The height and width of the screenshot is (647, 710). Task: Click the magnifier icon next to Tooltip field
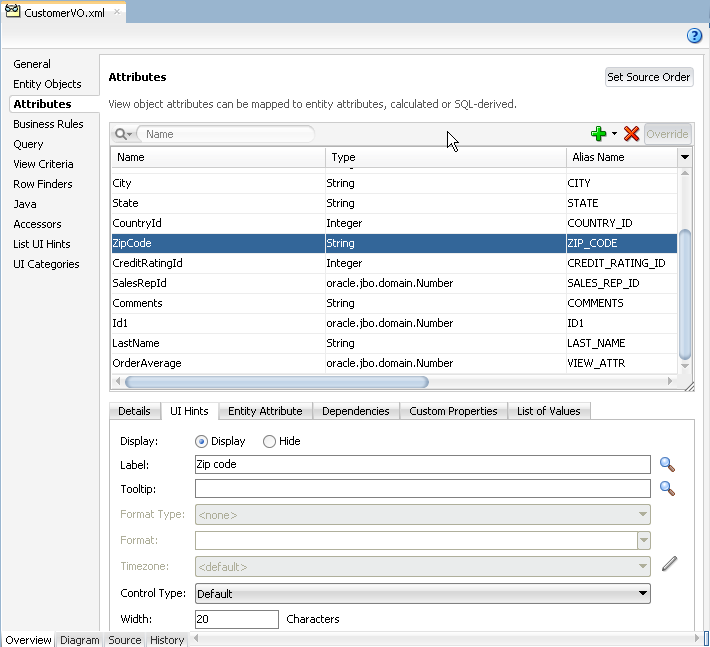click(667, 489)
